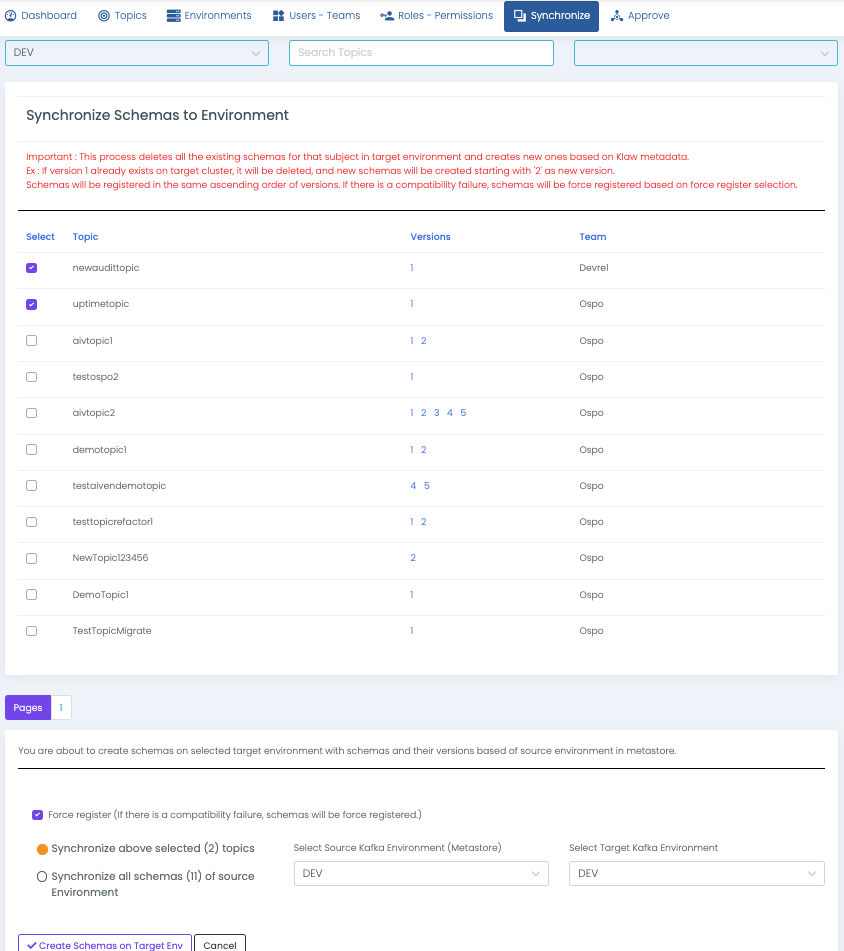
Task: Uncheck the newaudittopic checkbox
Action: coord(32,268)
